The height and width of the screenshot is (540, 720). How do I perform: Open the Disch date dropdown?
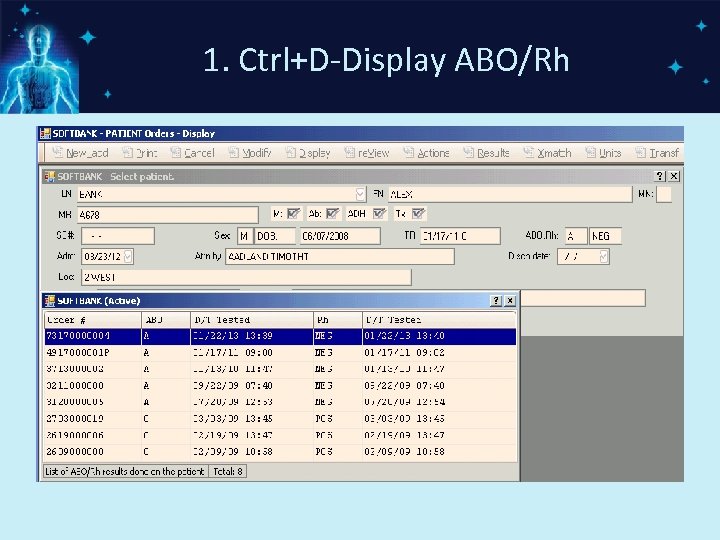[604, 256]
